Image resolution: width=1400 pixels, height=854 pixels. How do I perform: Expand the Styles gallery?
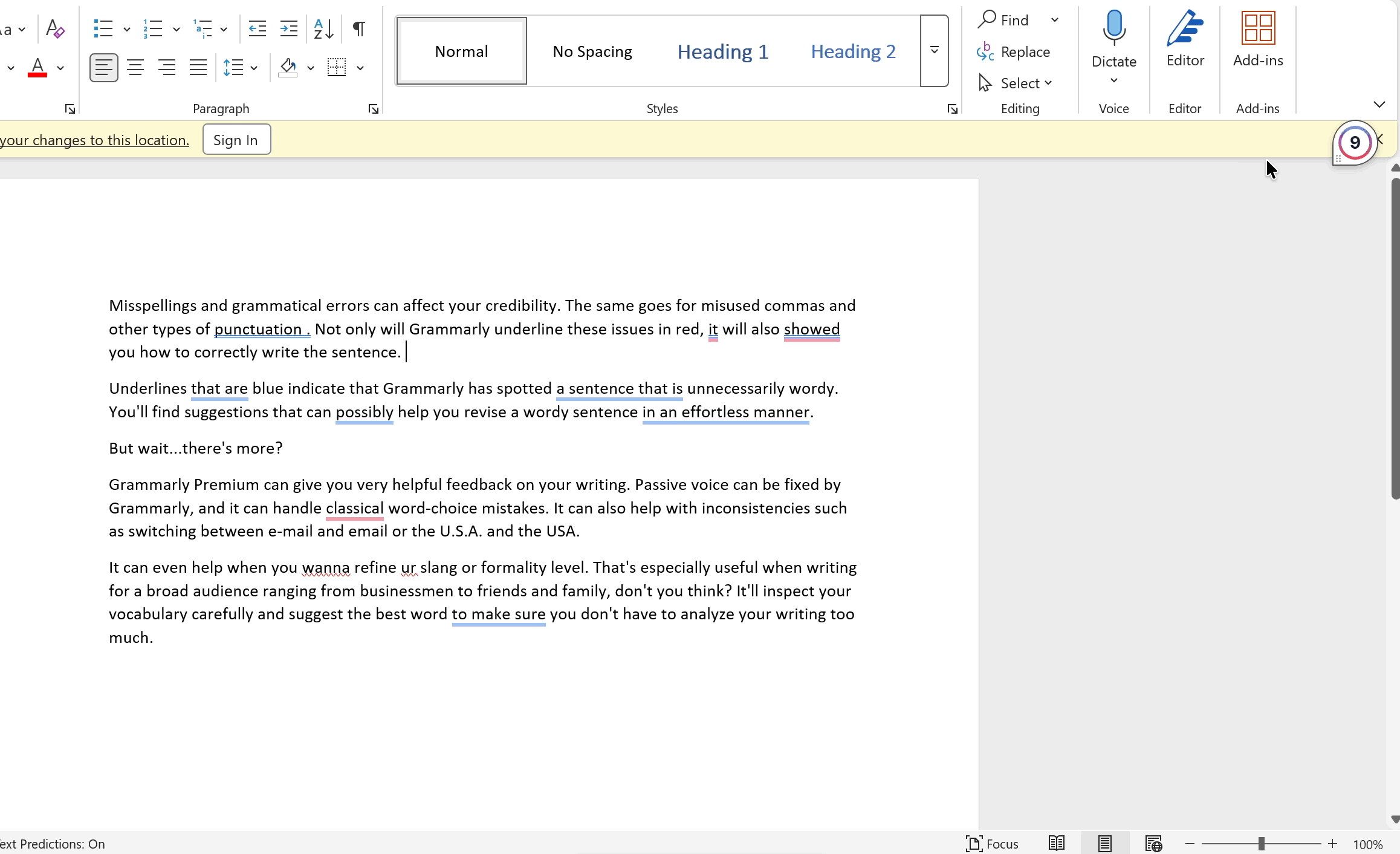click(935, 51)
